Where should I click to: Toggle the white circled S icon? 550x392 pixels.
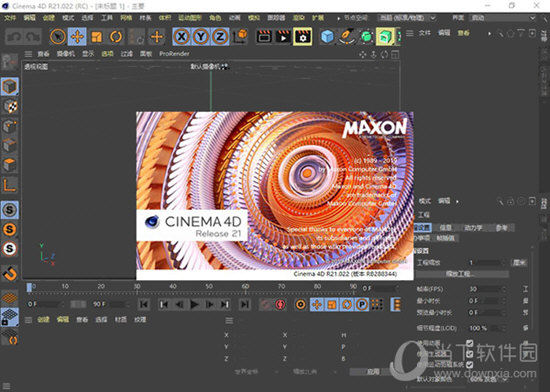coord(9,249)
